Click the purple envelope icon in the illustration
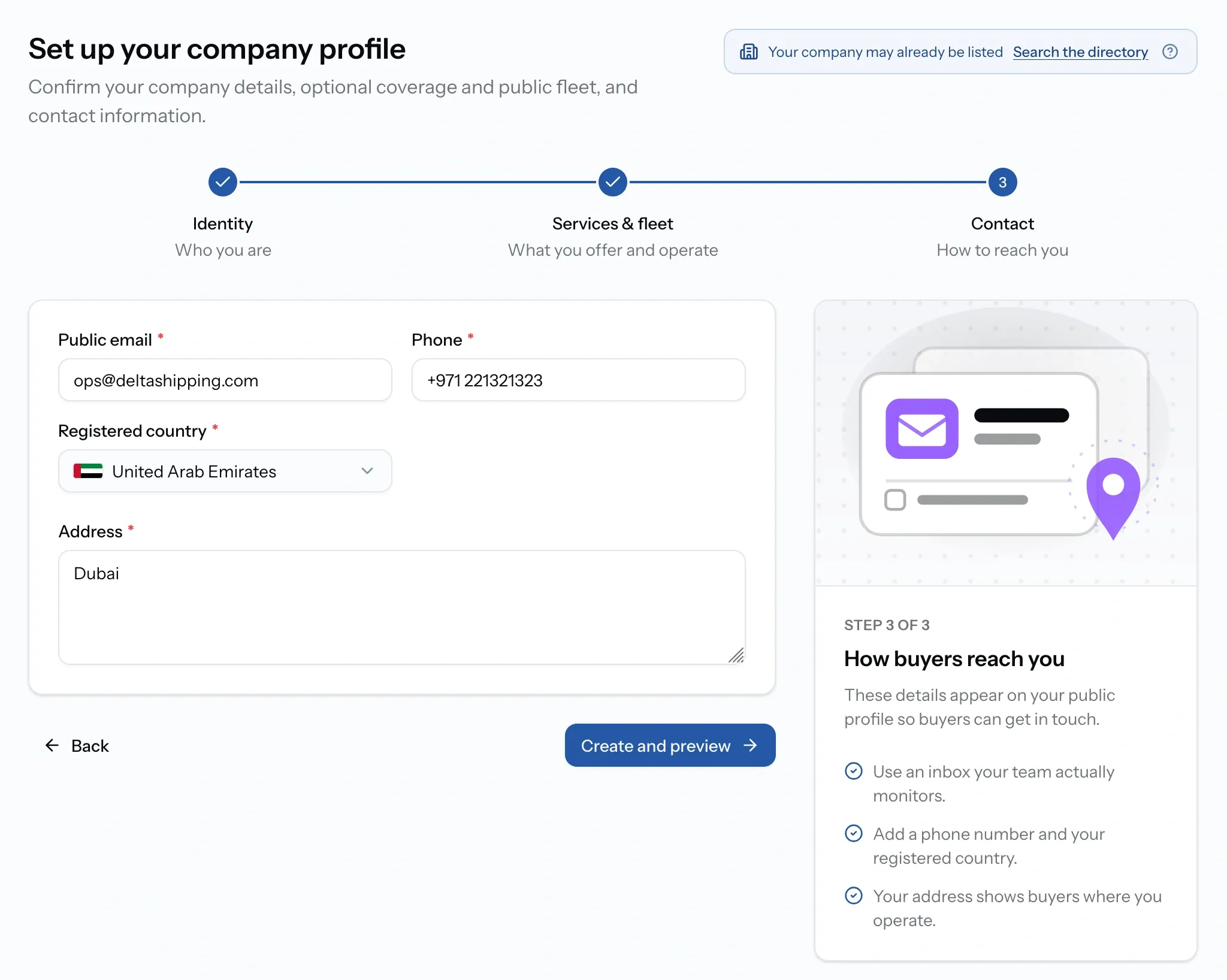The image size is (1227, 980). click(922, 429)
